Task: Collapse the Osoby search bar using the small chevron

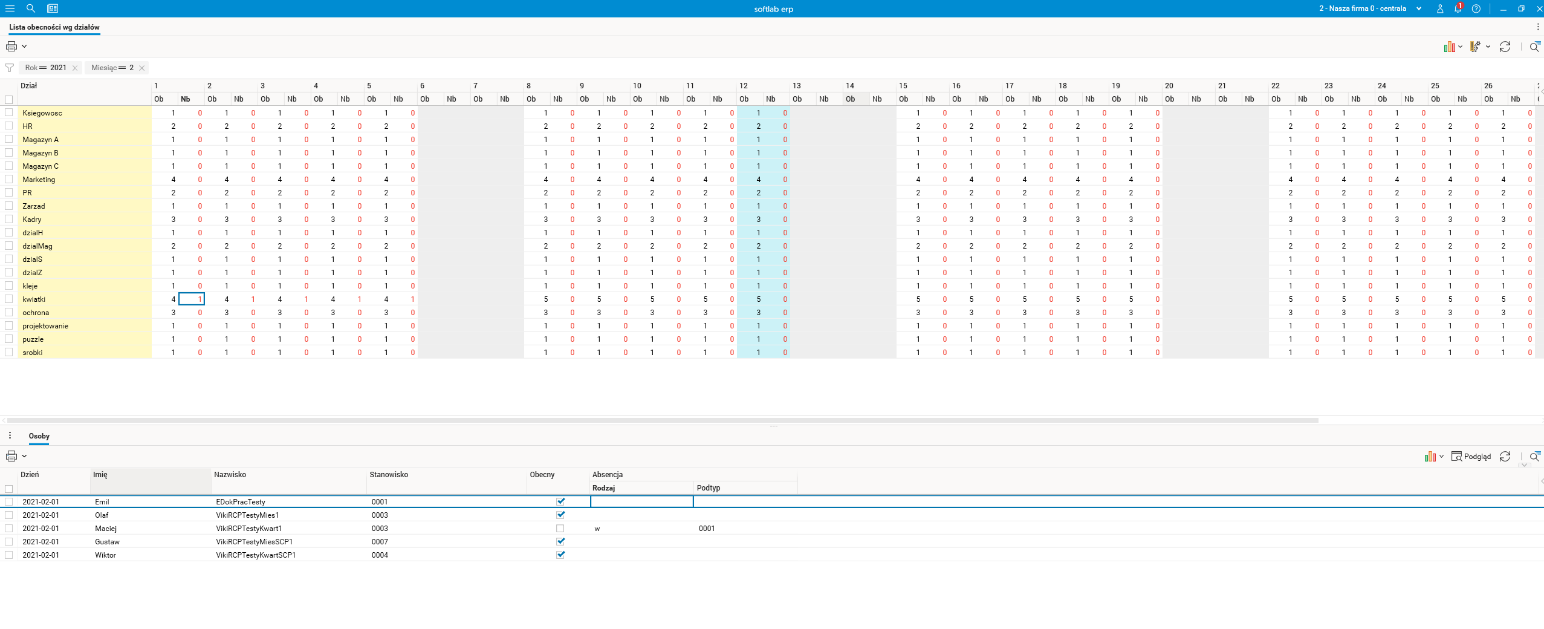Action: pyautogui.click(x=1524, y=465)
